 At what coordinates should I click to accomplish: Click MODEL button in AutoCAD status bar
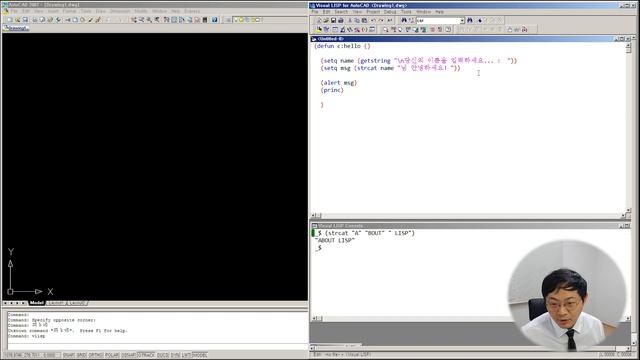click(x=200, y=355)
